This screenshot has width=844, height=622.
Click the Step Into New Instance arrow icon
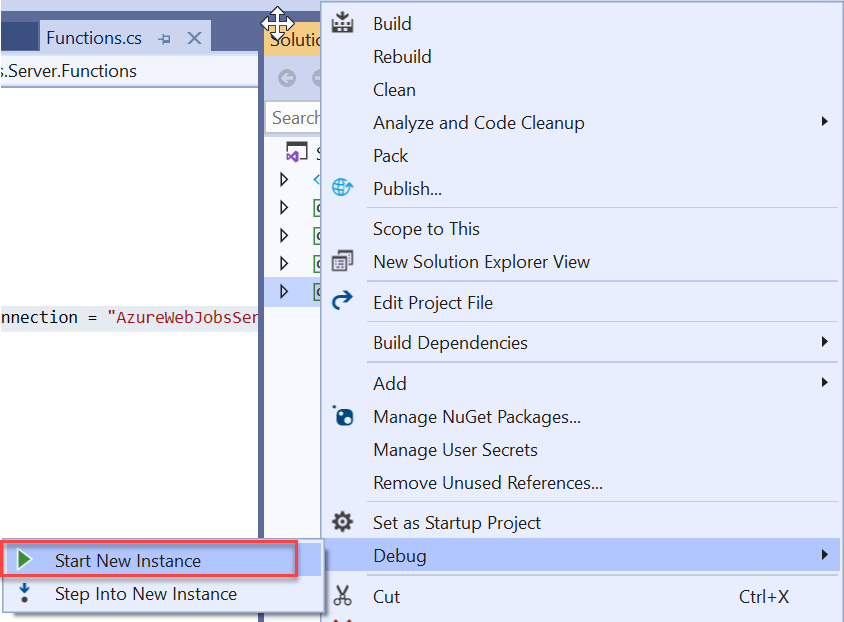coord(25,592)
